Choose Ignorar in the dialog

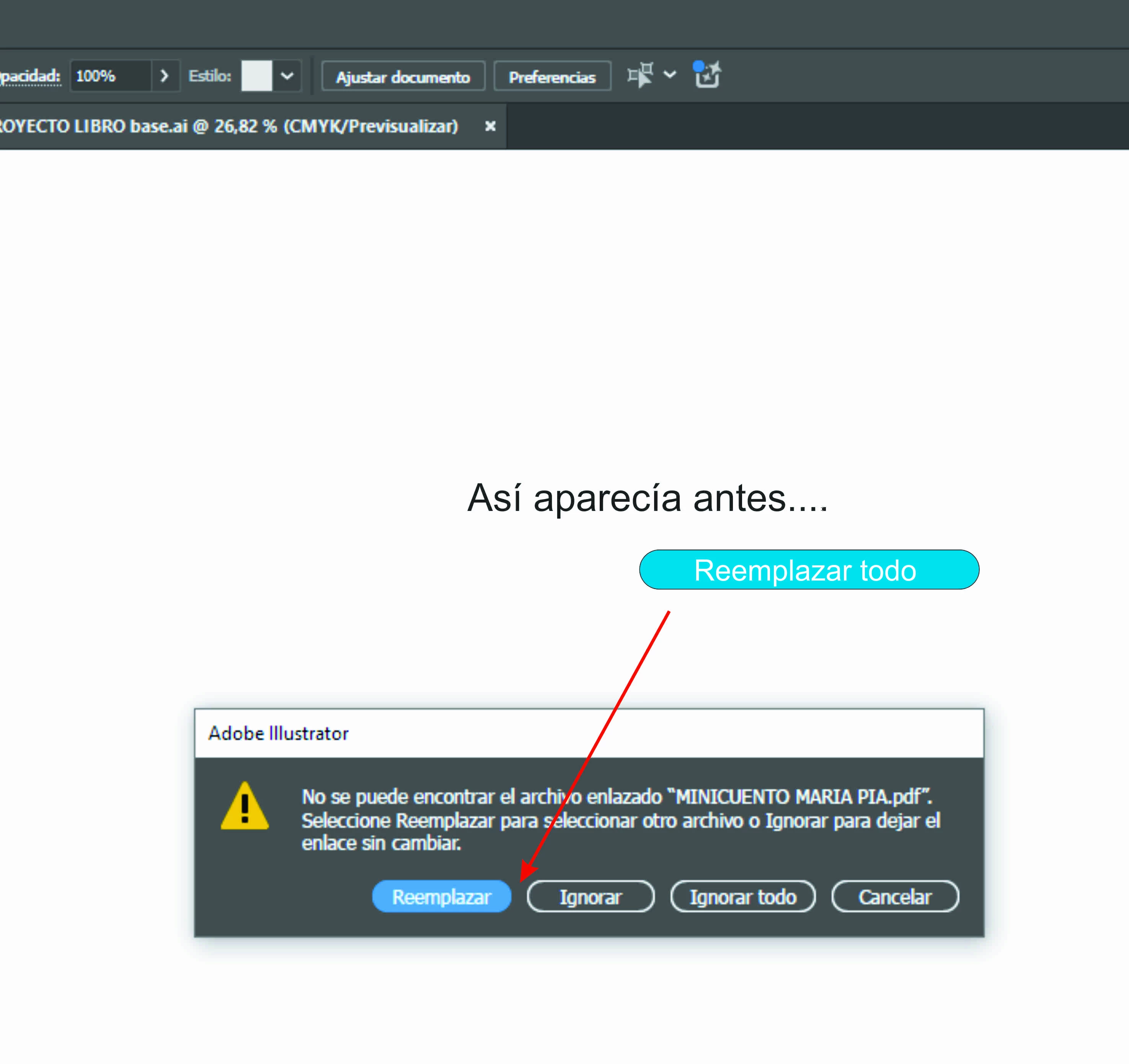point(591,897)
